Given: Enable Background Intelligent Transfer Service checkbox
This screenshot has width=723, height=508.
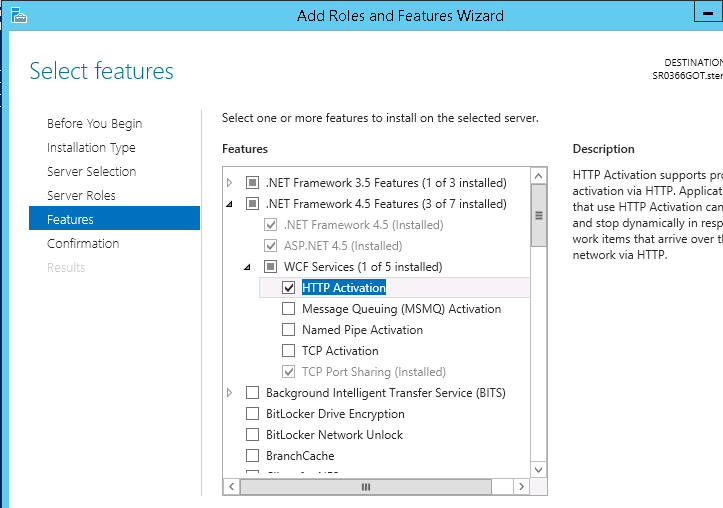Looking at the screenshot, I should [252, 393].
